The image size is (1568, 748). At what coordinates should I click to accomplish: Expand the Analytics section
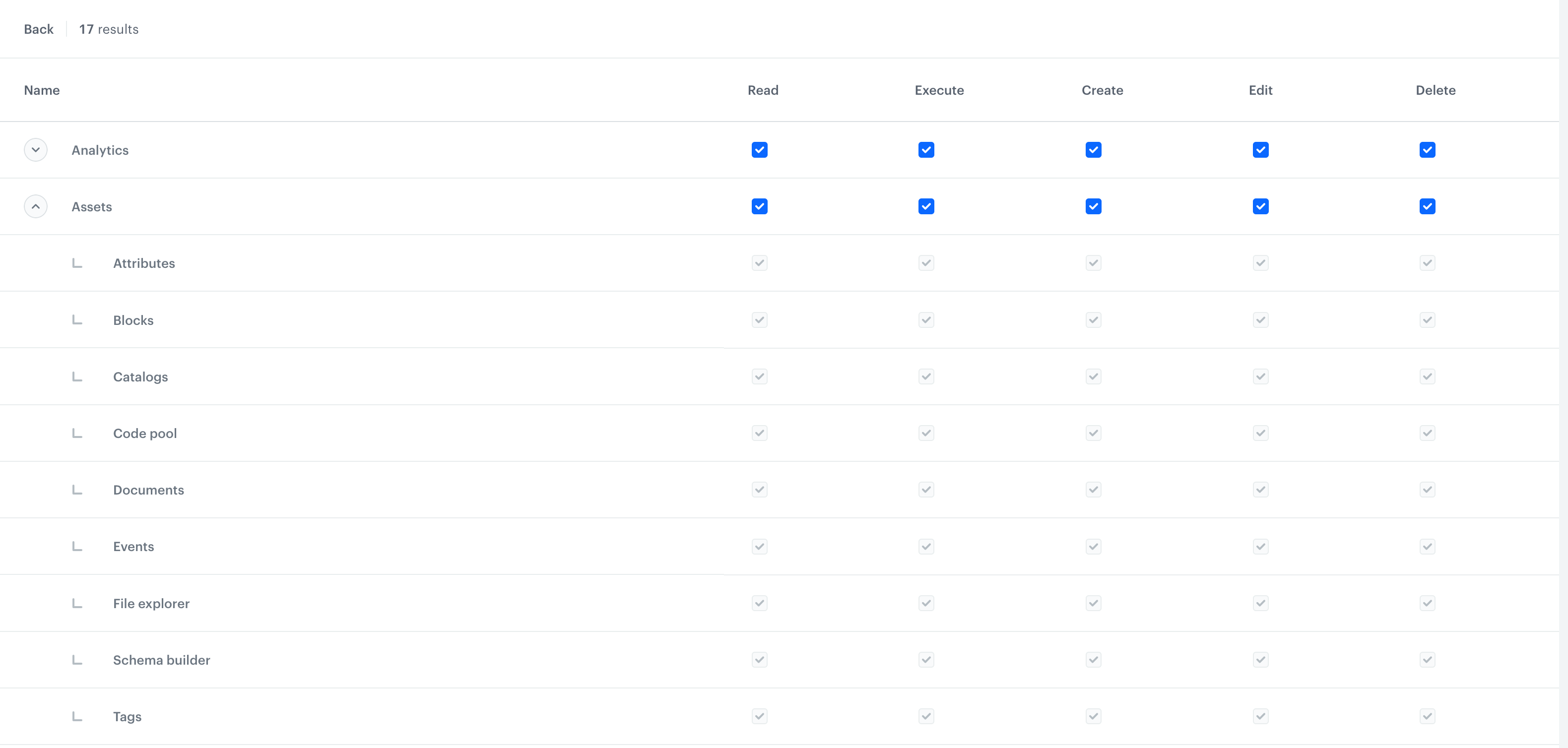coord(35,149)
